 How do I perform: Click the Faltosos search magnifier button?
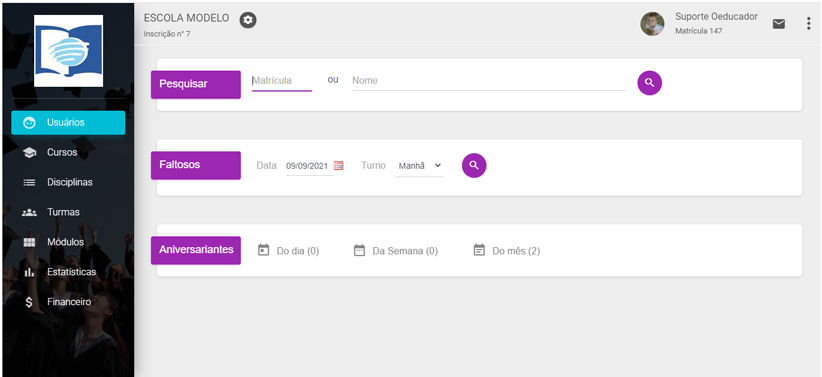(x=474, y=165)
